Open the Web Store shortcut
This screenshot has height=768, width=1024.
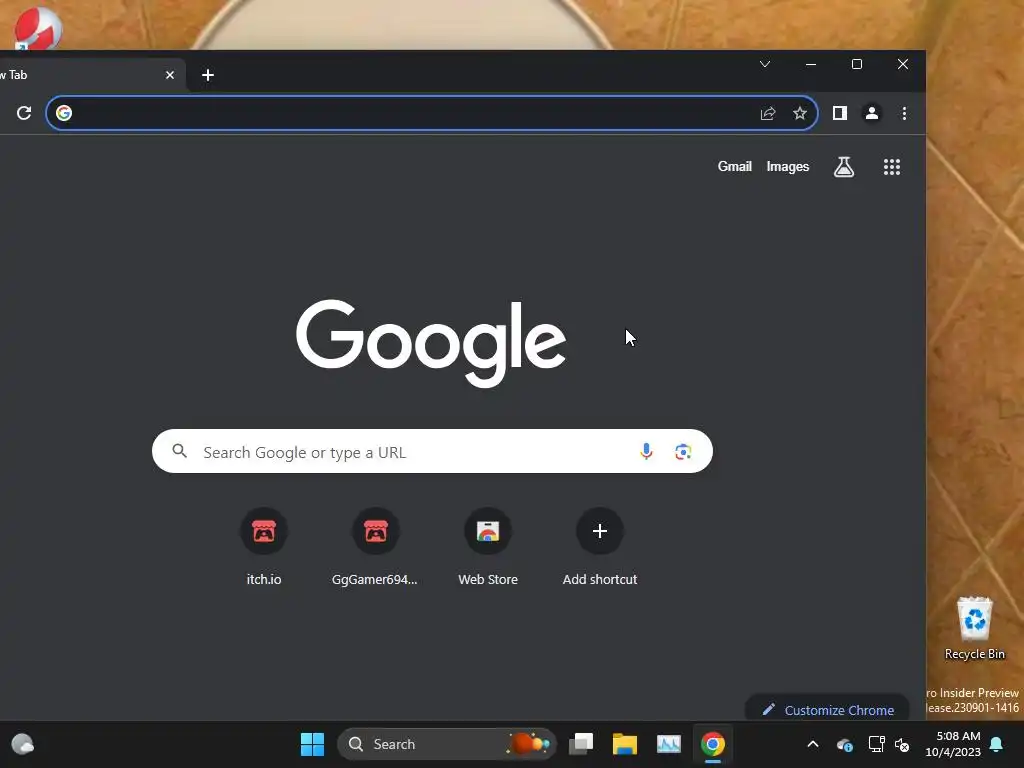pos(488,548)
